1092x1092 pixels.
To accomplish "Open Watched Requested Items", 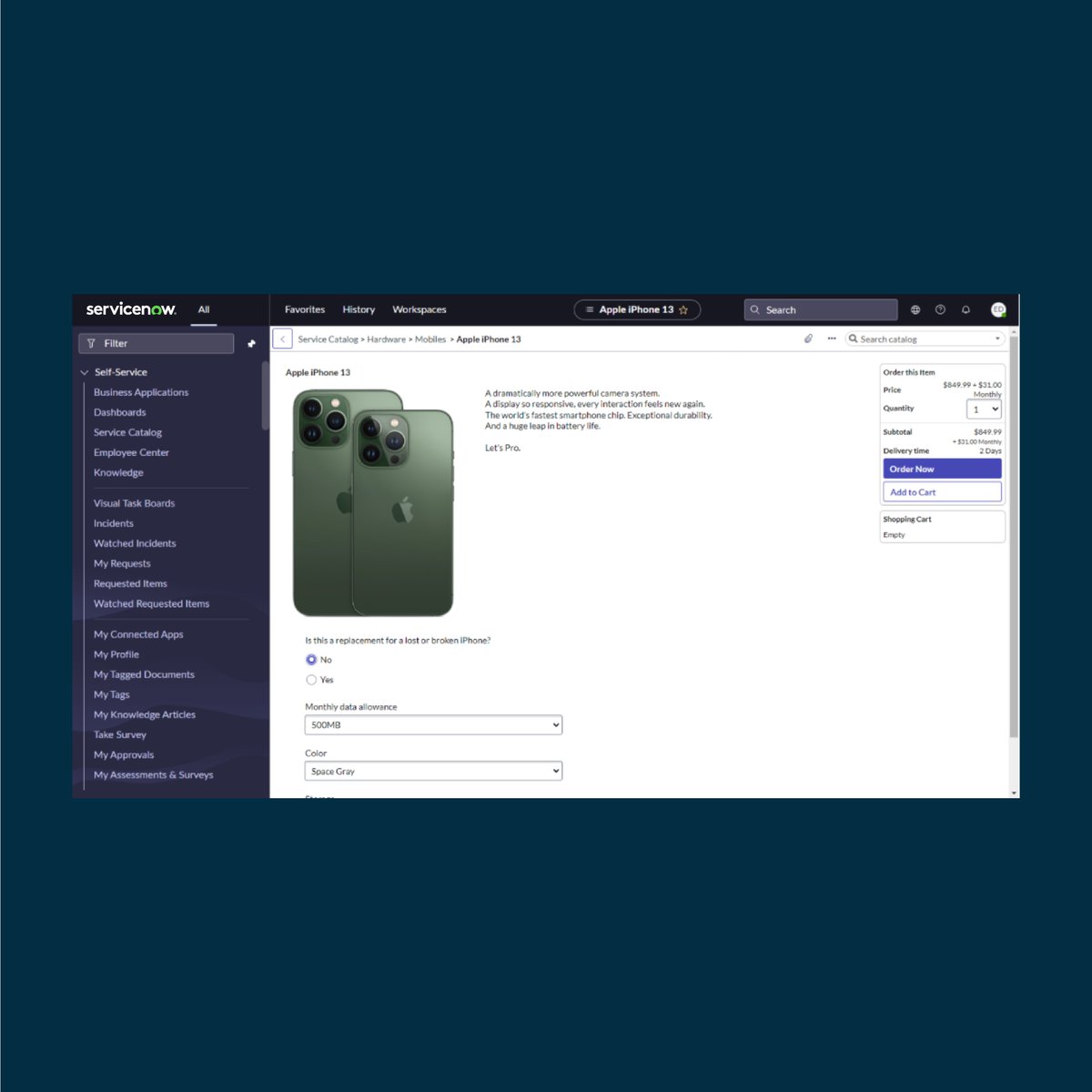I will pyautogui.click(x=152, y=603).
